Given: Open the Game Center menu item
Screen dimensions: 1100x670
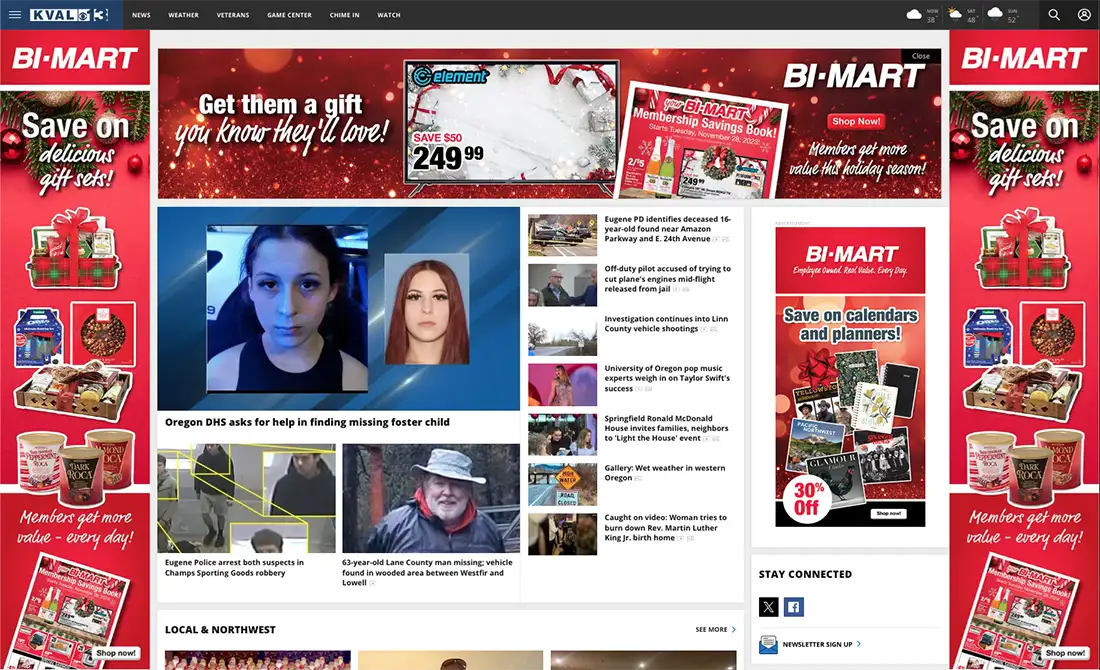Looking at the screenshot, I should 289,15.
